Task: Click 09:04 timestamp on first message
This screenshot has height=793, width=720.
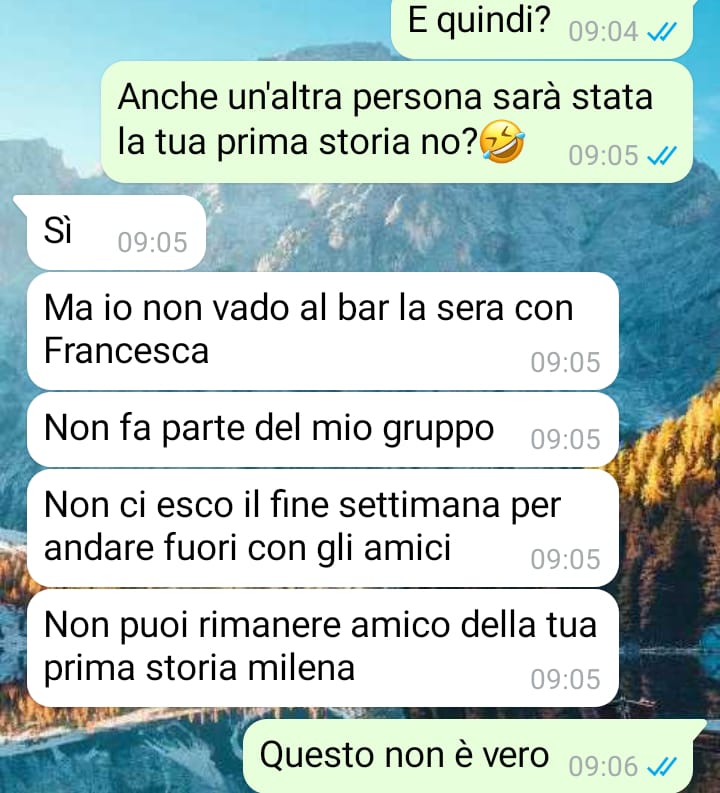Action: [603, 32]
